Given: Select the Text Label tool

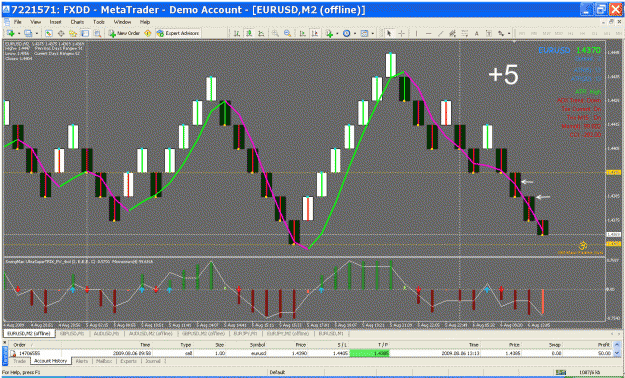Looking at the screenshot, I should pos(489,33).
